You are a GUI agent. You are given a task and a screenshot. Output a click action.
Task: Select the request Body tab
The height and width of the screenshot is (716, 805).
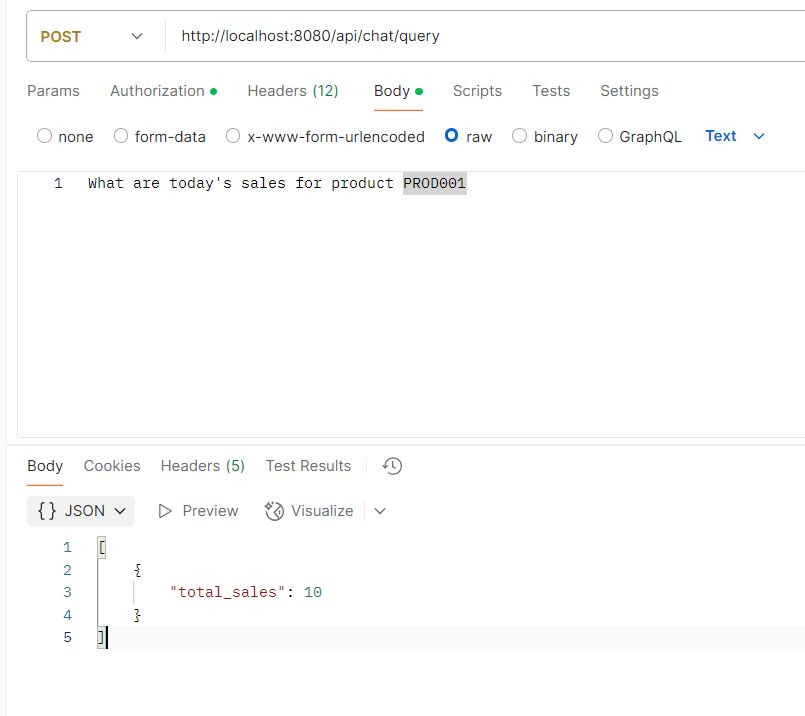pyautogui.click(x=398, y=91)
